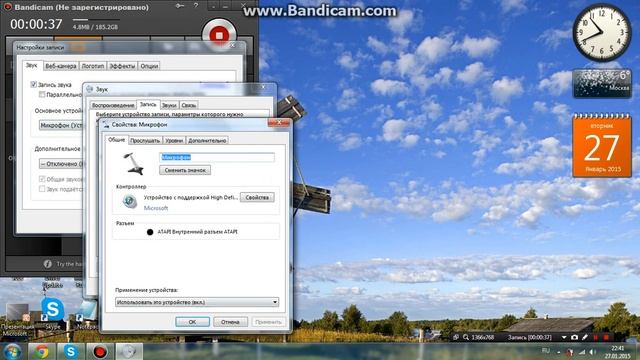Click the black ATAPI jack dot

pyautogui.click(x=150, y=232)
